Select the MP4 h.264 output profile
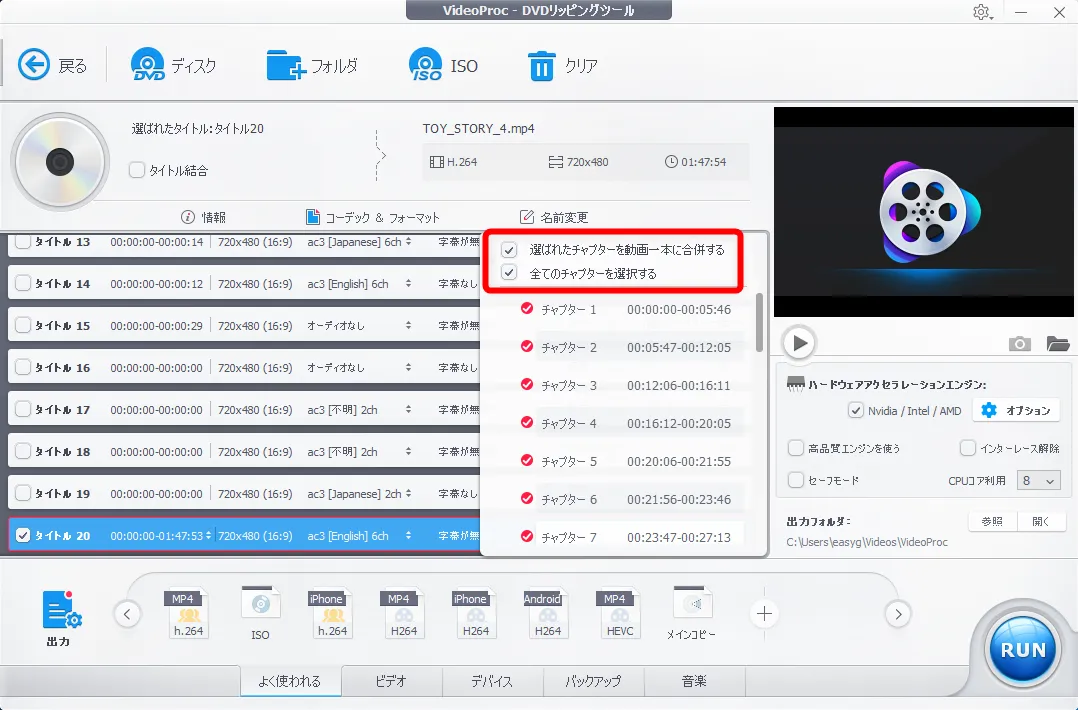 tap(188, 612)
